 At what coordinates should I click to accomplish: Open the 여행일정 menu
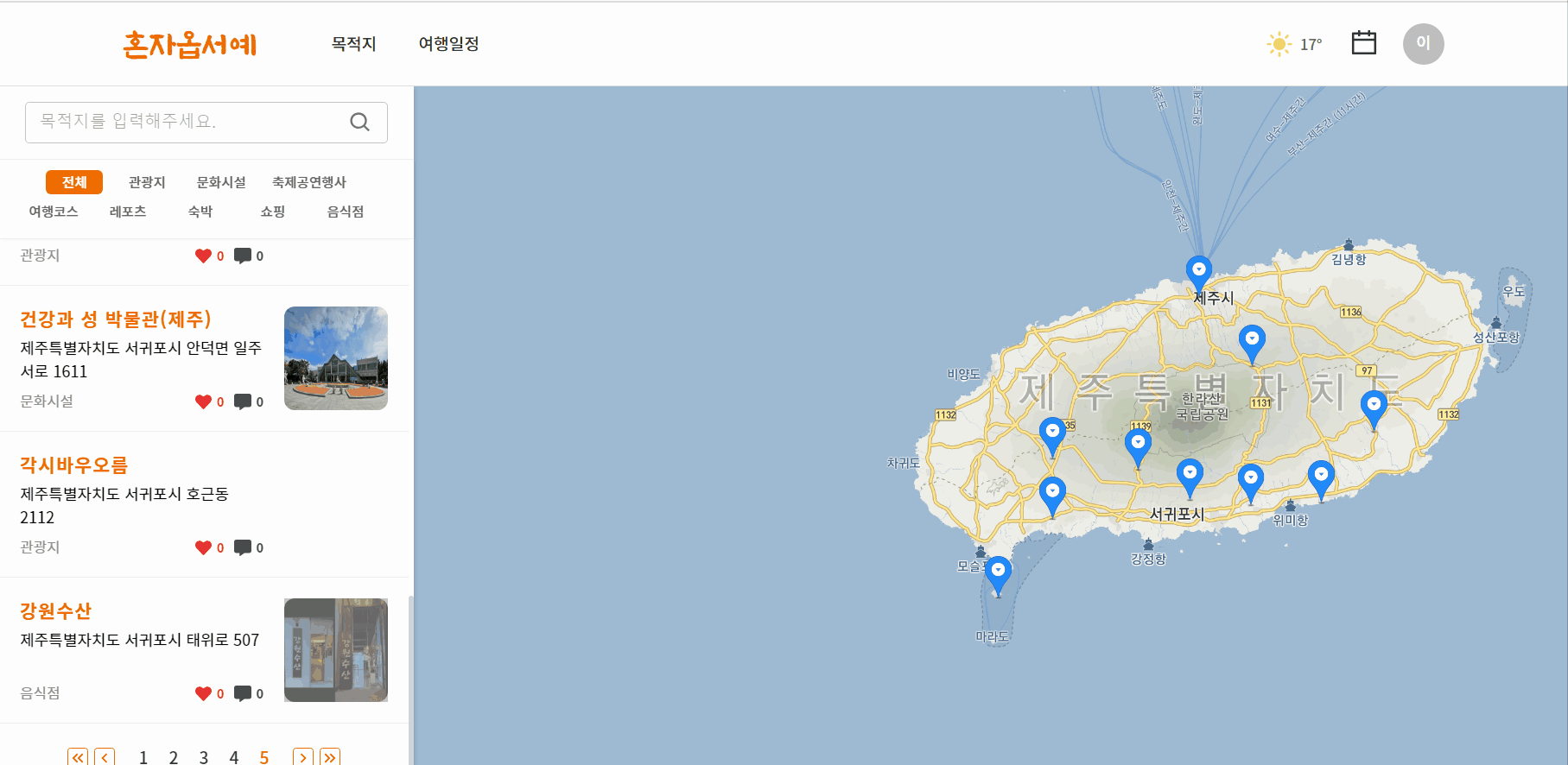[x=448, y=44]
